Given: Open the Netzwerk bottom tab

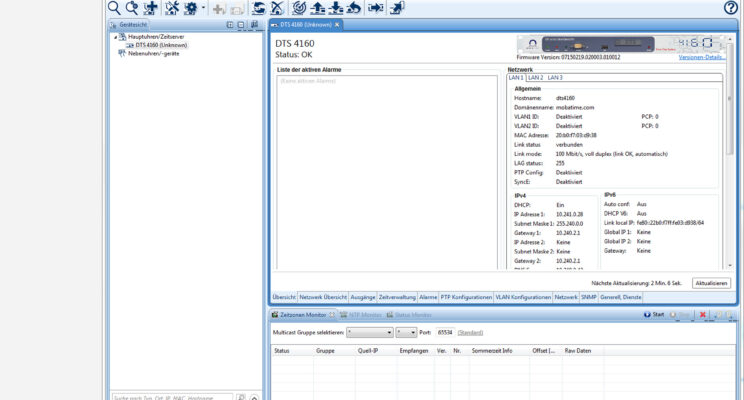Looking at the screenshot, I should click(566, 297).
